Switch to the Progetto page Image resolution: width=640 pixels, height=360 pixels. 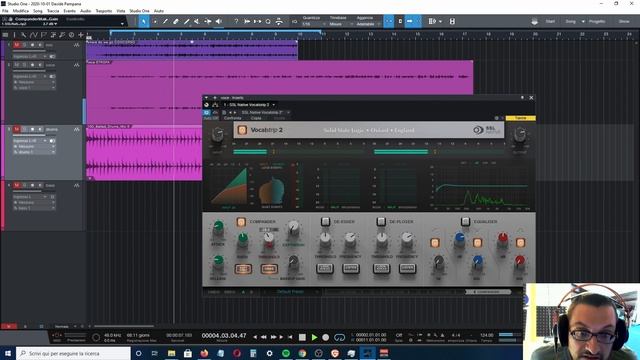597,21
